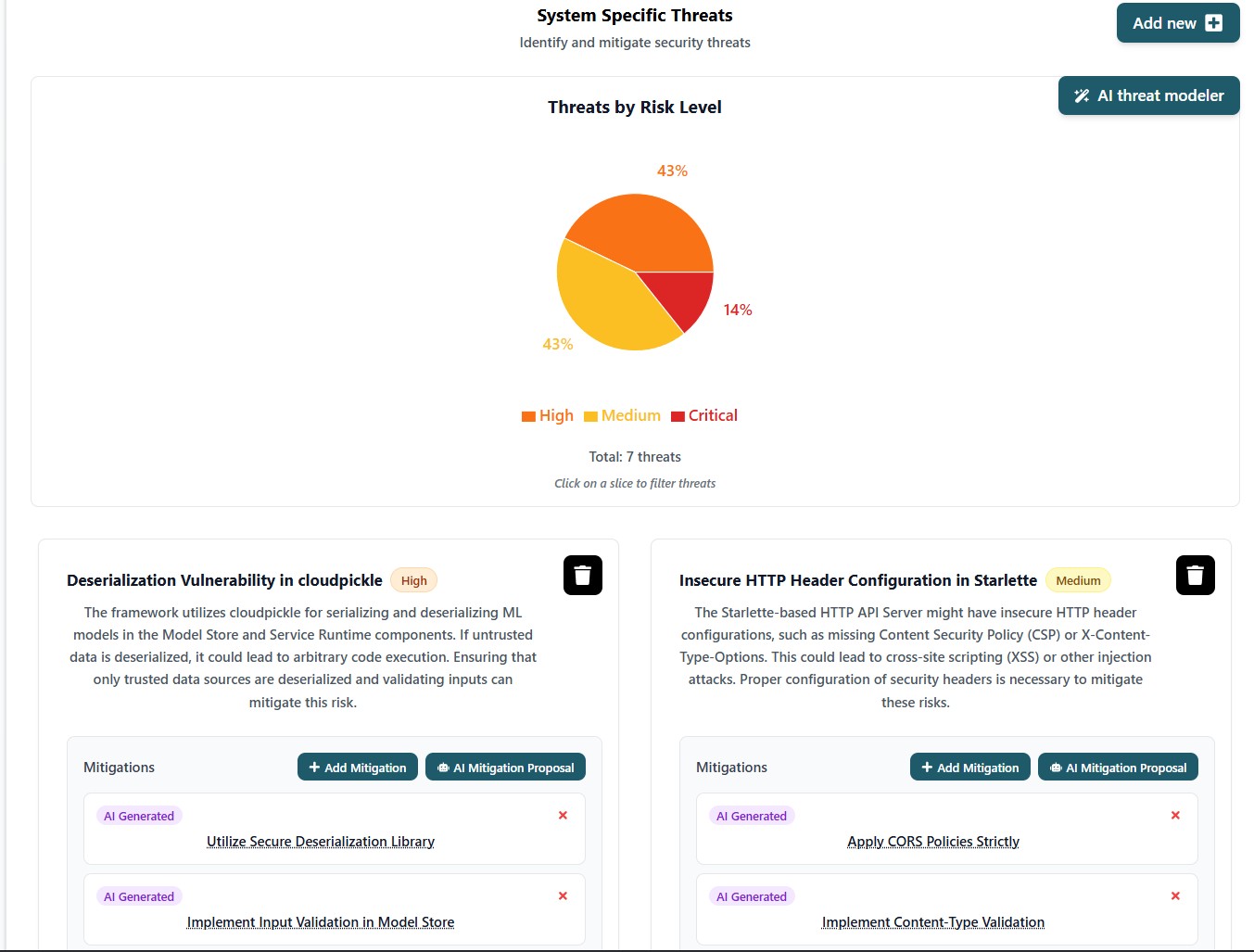Toggle High in the chart legend
This screenshot has width=1254, height=952.
(548, 415)
